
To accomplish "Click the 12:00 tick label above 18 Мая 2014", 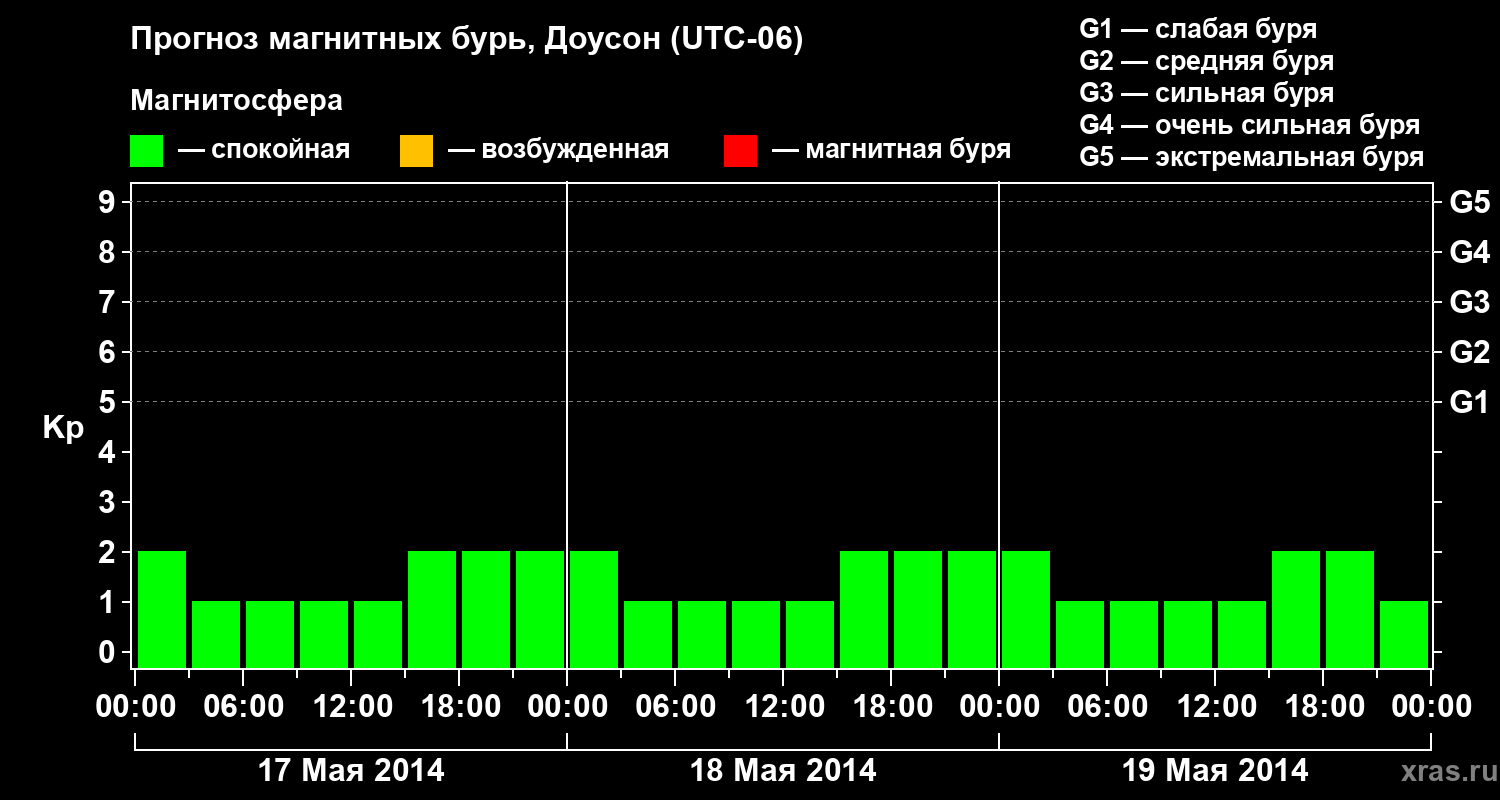I will point(783,706).
